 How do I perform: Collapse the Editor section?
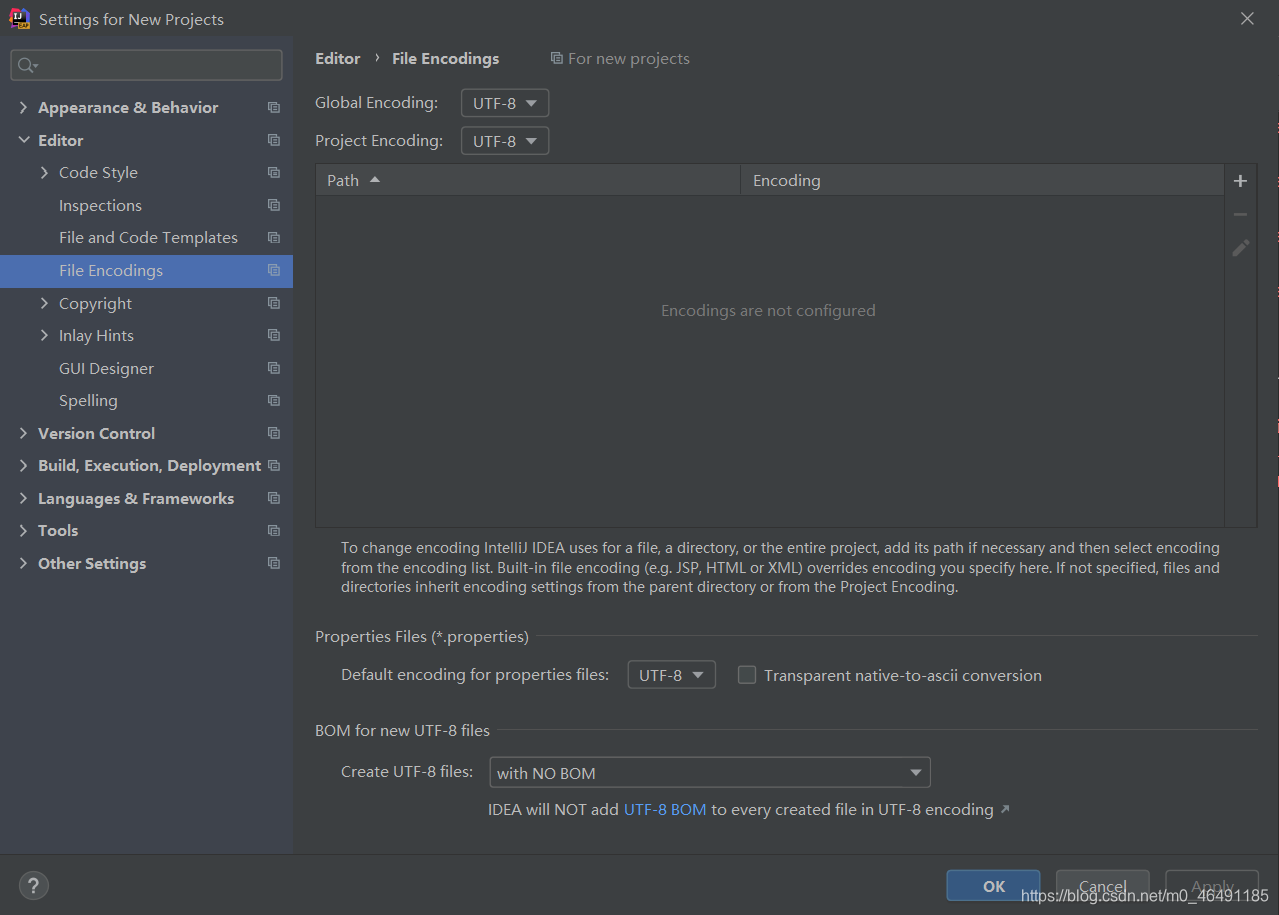[x=23, y=141]
